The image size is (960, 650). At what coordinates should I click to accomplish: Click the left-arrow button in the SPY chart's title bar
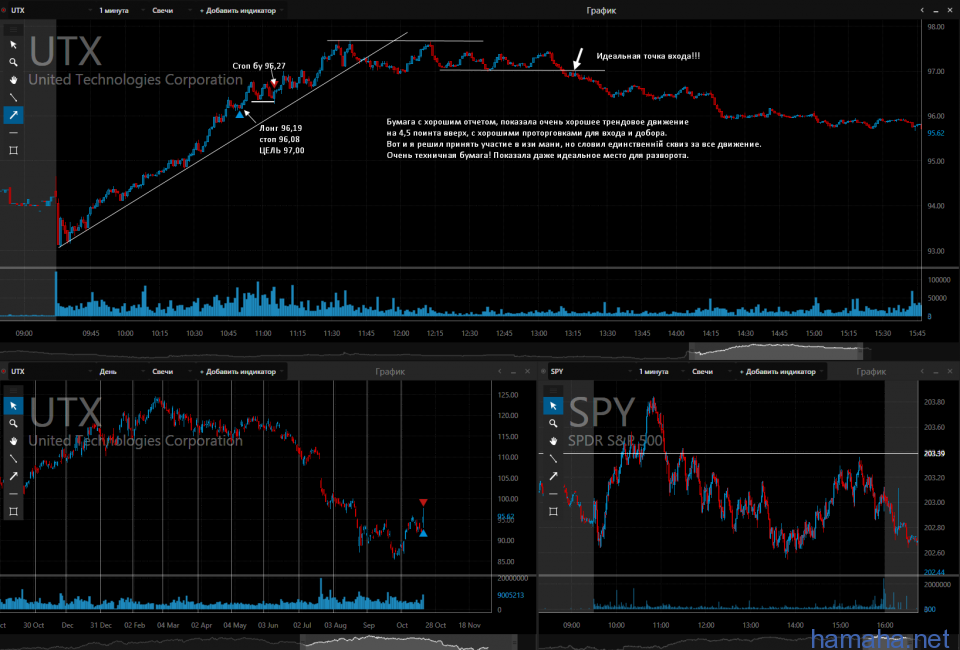pos(922,372)
